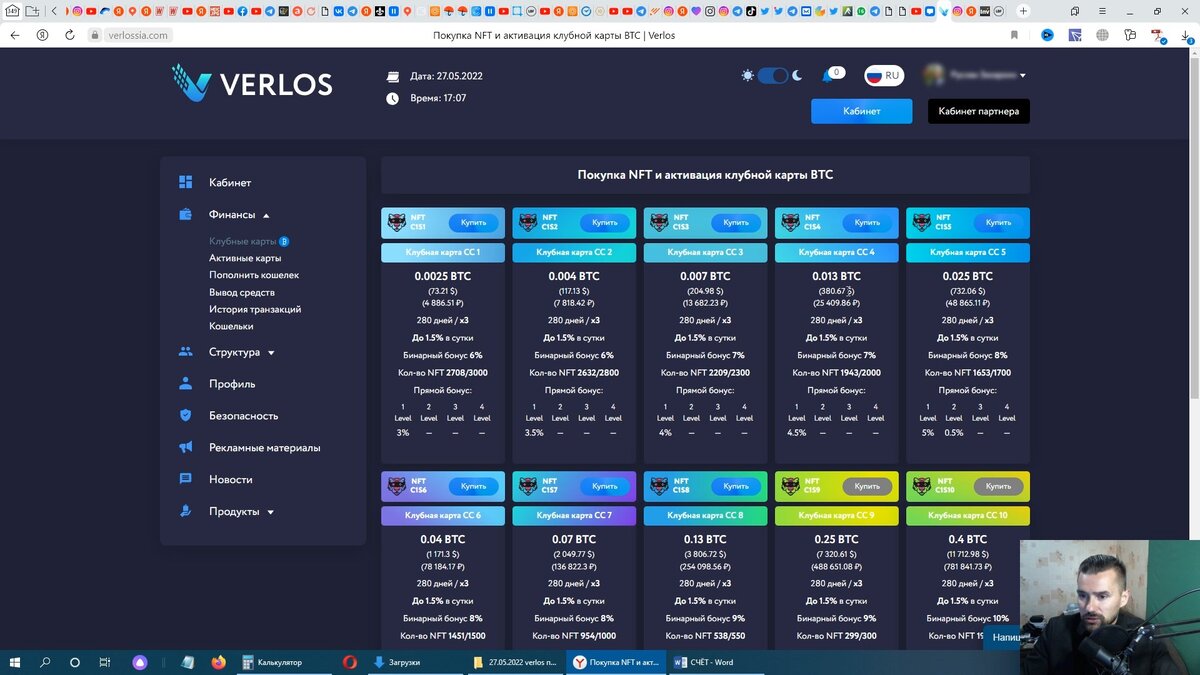Viewport: 1200px width, 675px height.
Task: Click the Продукты icon in sidebar
Action: coord(185,511)
